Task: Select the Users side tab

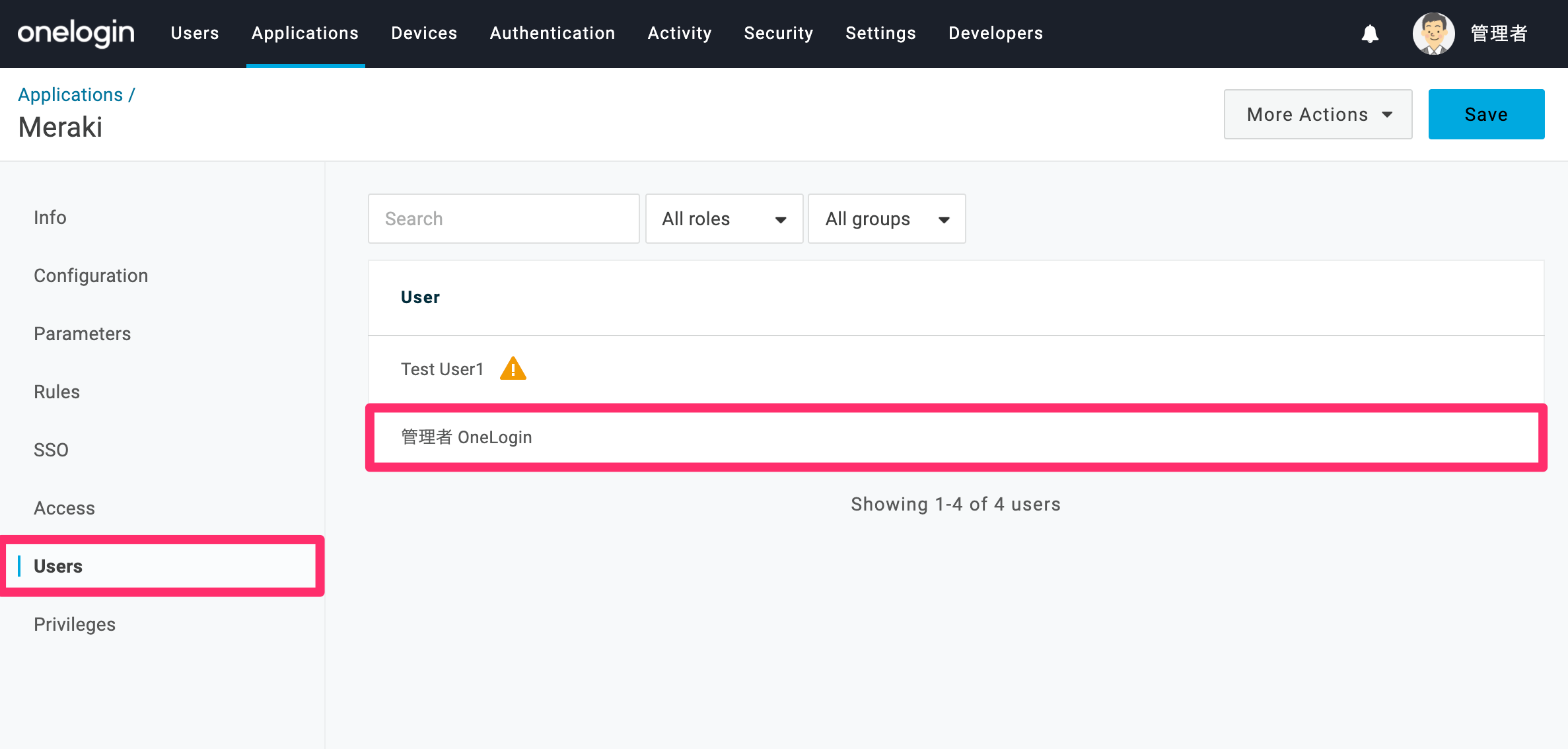Action: tap(162, 566)
